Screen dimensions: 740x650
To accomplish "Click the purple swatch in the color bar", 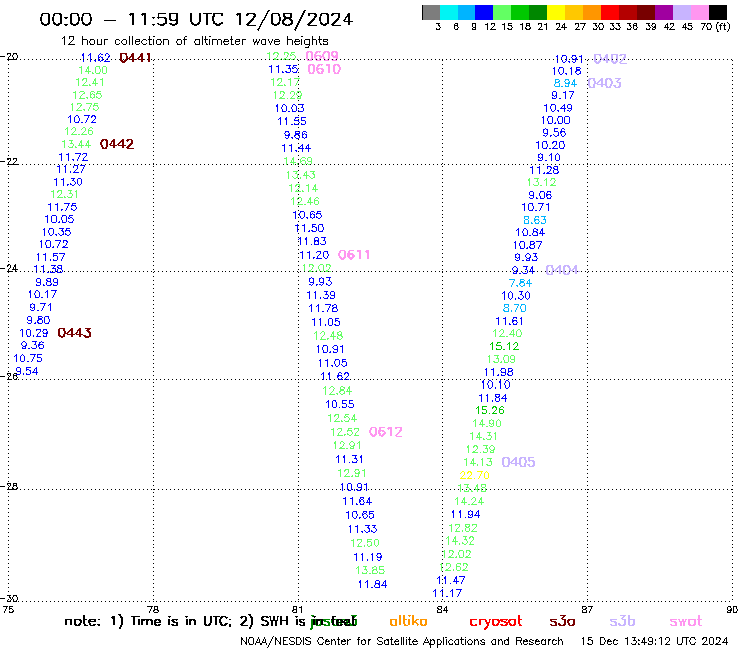I will [x=664, y=12].
